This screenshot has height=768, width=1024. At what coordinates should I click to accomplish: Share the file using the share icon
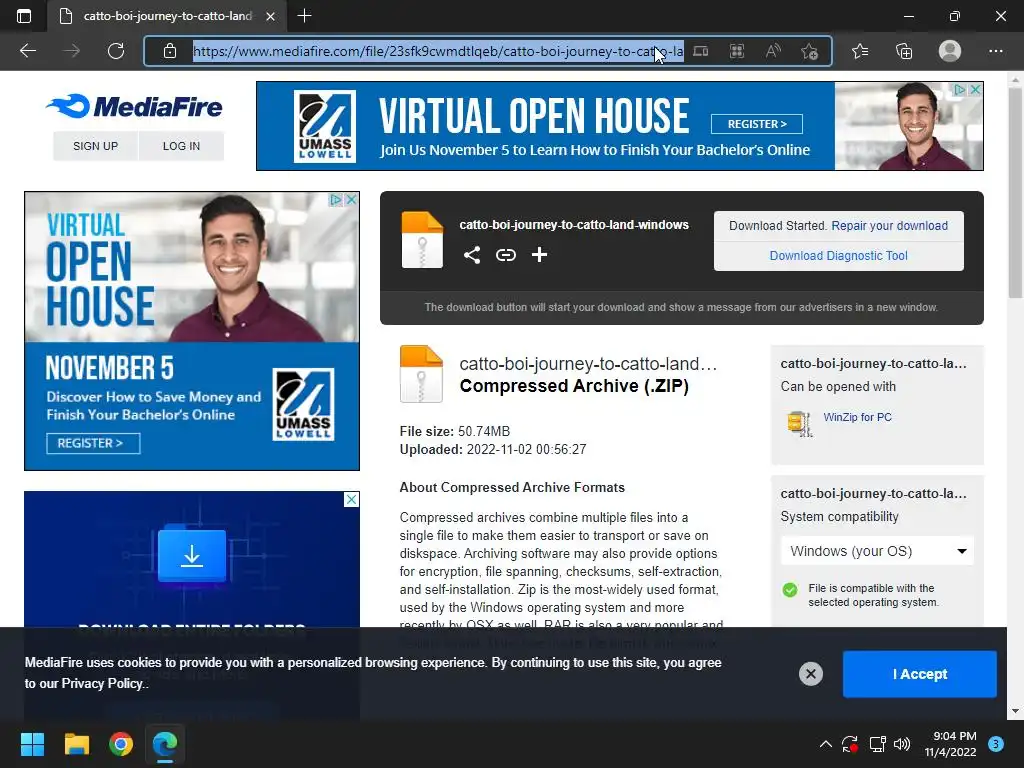472,255
